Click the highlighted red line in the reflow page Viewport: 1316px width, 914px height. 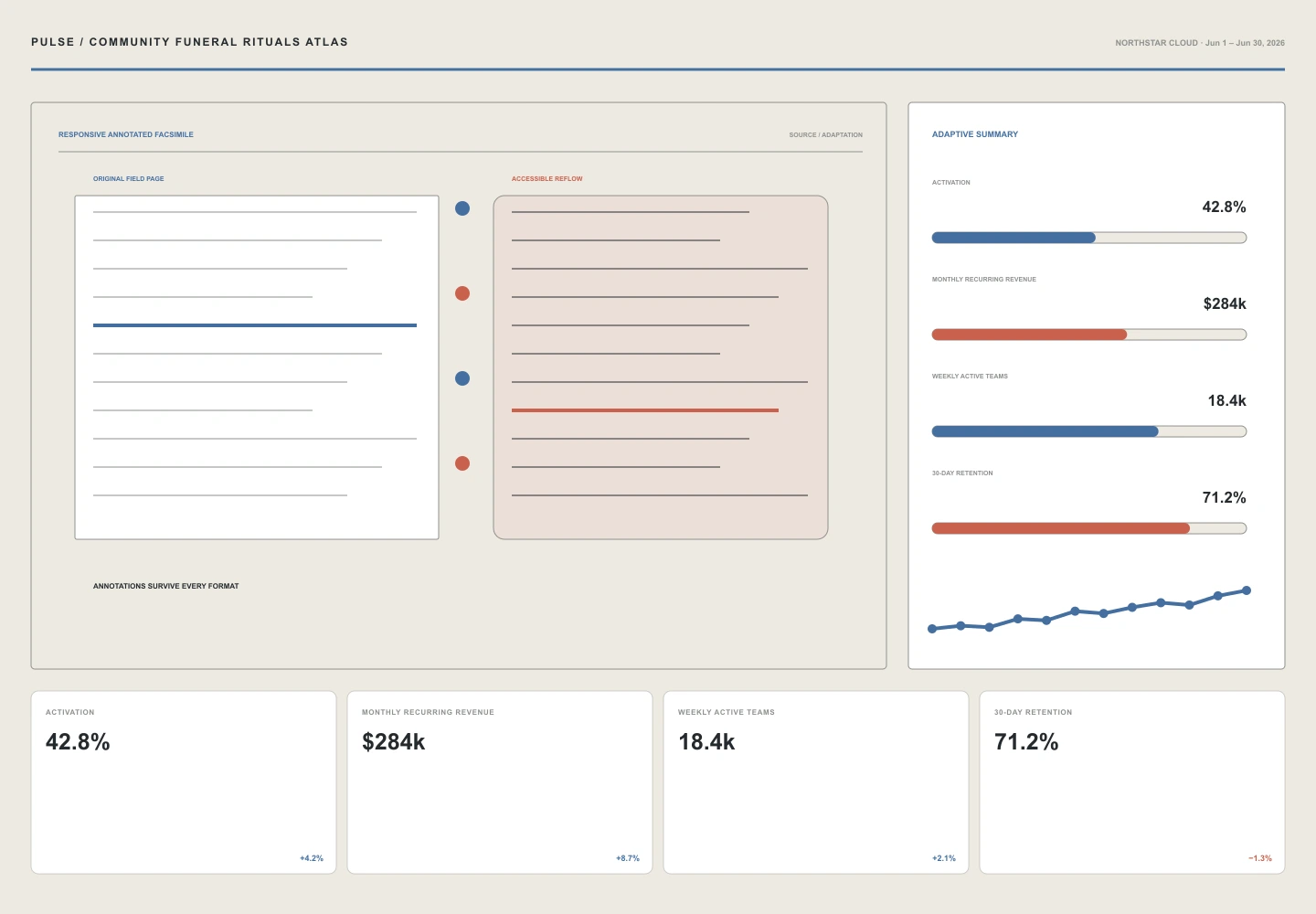pos(645,410)
